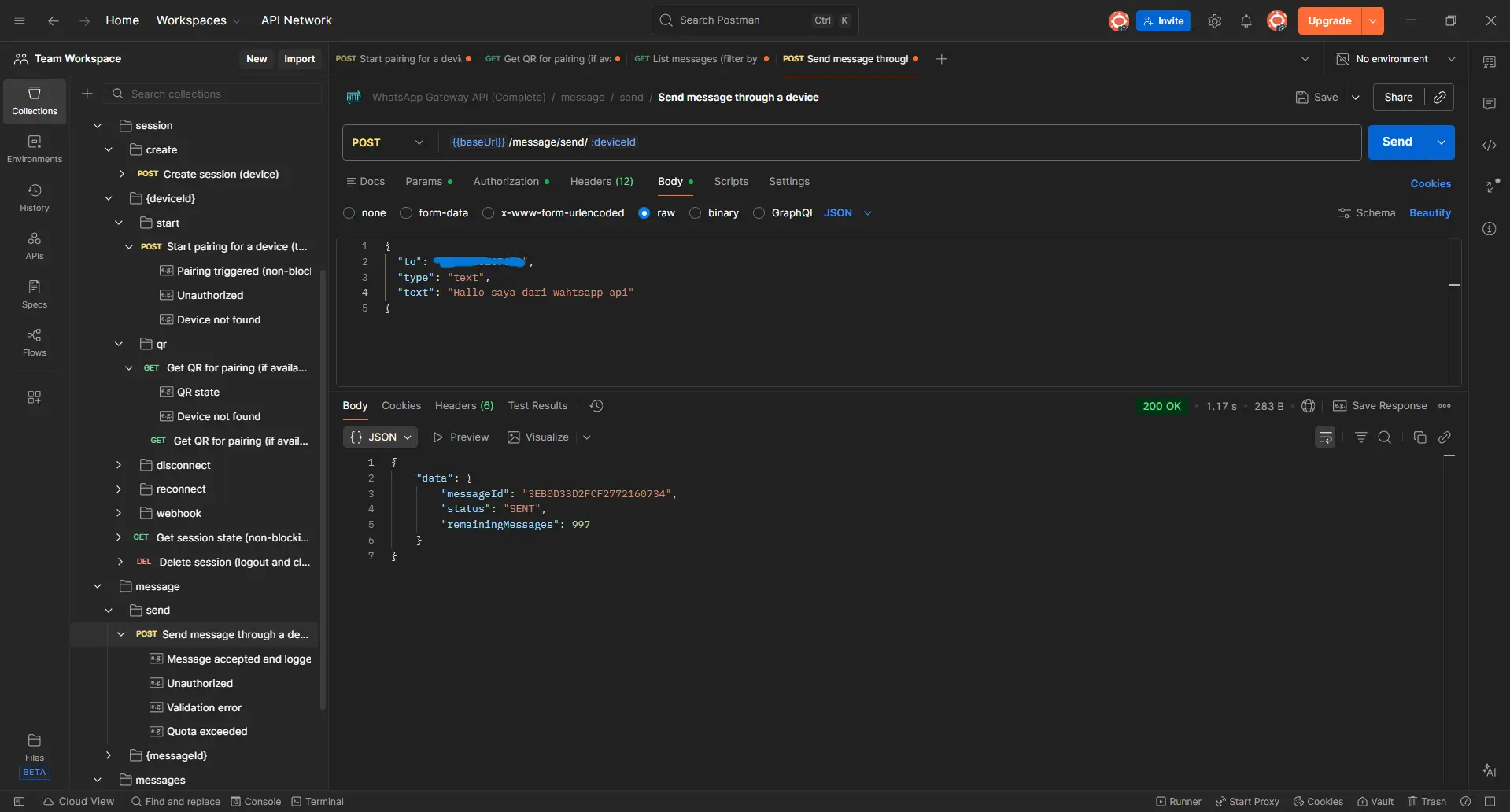
Task: Open the response Test Results tab
Action: click(537, 406)
